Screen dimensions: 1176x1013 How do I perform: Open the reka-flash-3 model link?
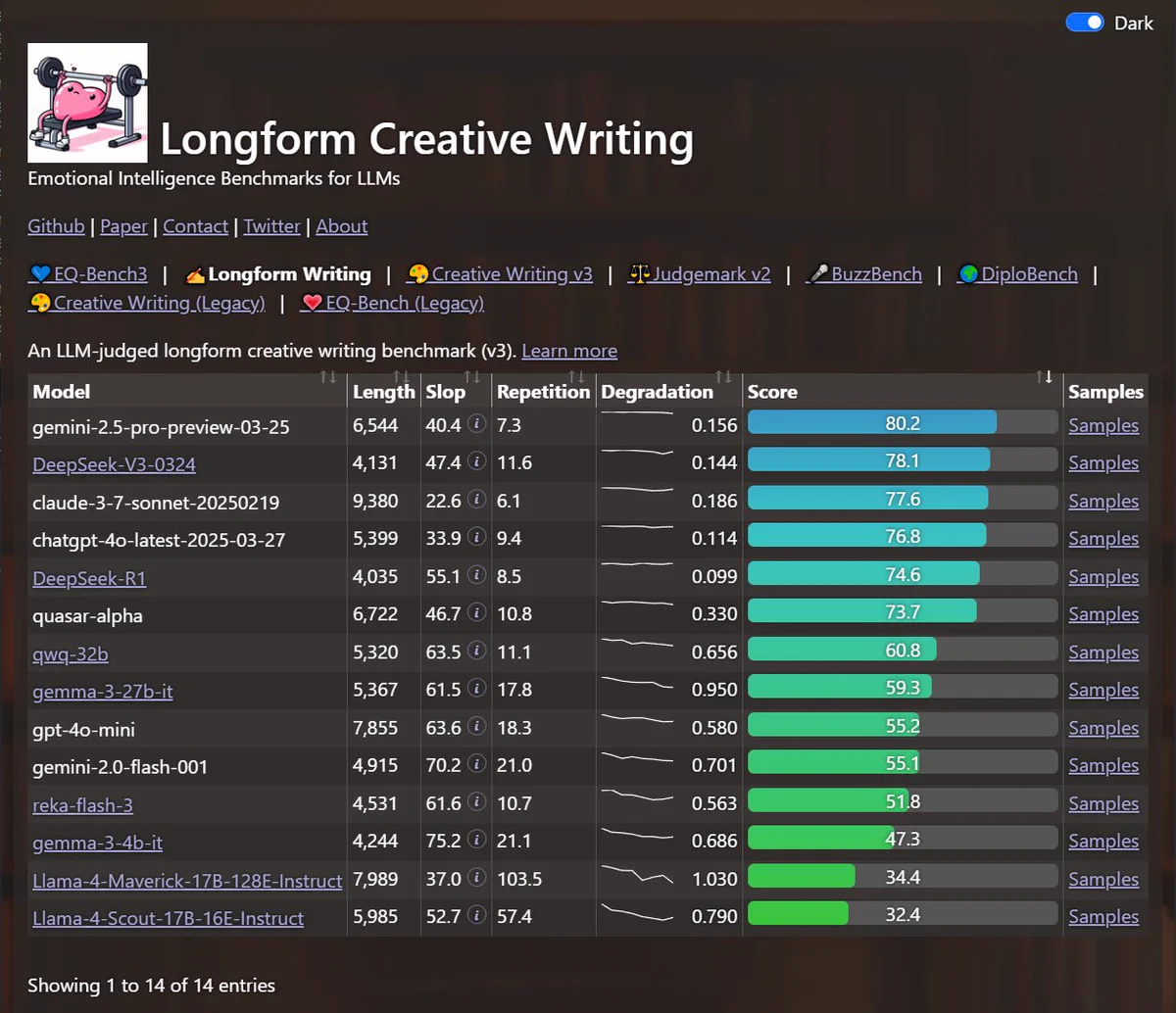(82, 805)
